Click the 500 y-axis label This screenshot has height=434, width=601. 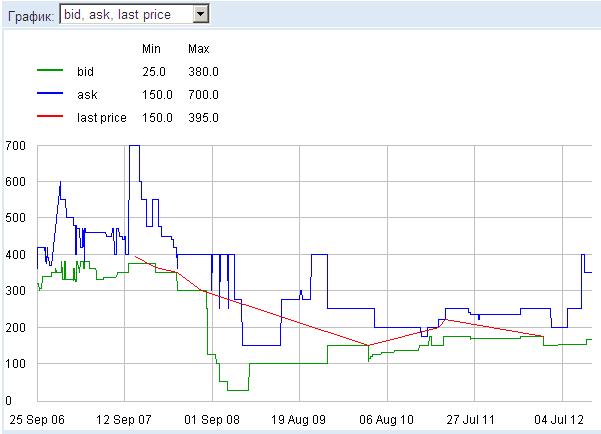click(x=16, y=218)
